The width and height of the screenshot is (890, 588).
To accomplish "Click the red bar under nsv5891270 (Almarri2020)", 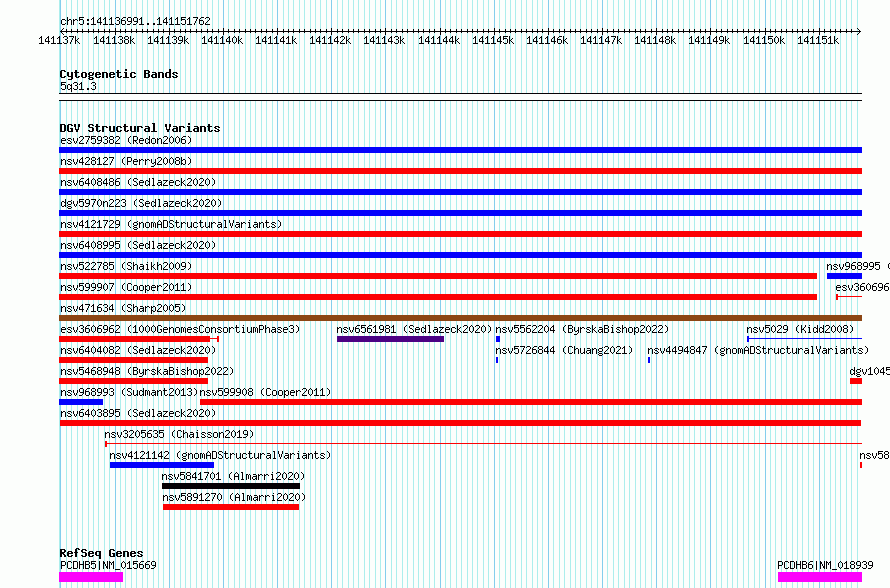I will click(x=231, y=507).
